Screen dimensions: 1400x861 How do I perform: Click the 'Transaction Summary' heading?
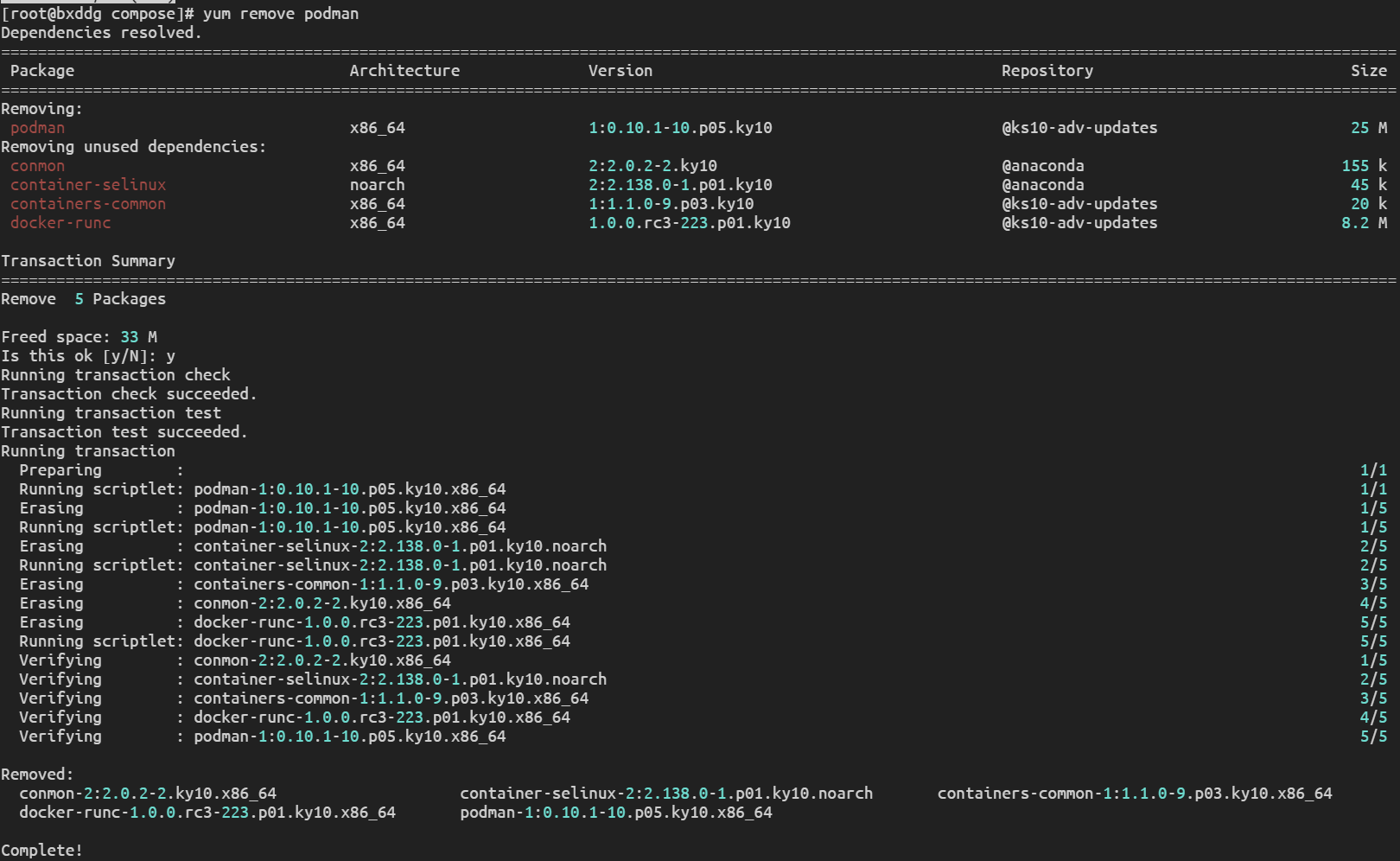pyautogui.click(x=88, y=261)
